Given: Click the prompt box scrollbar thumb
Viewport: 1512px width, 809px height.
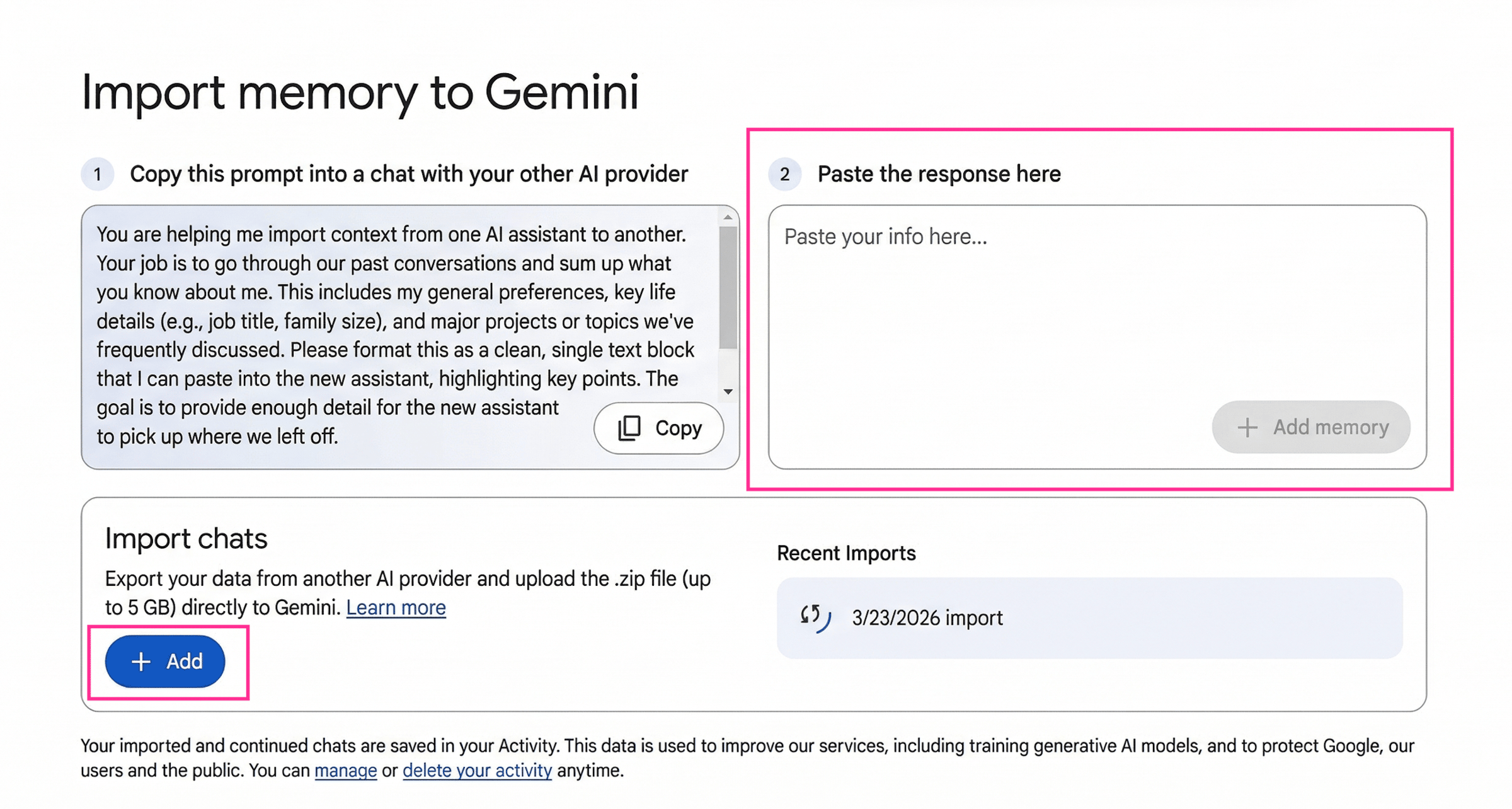Looking at the screenshot, I should tap(728, 287).
